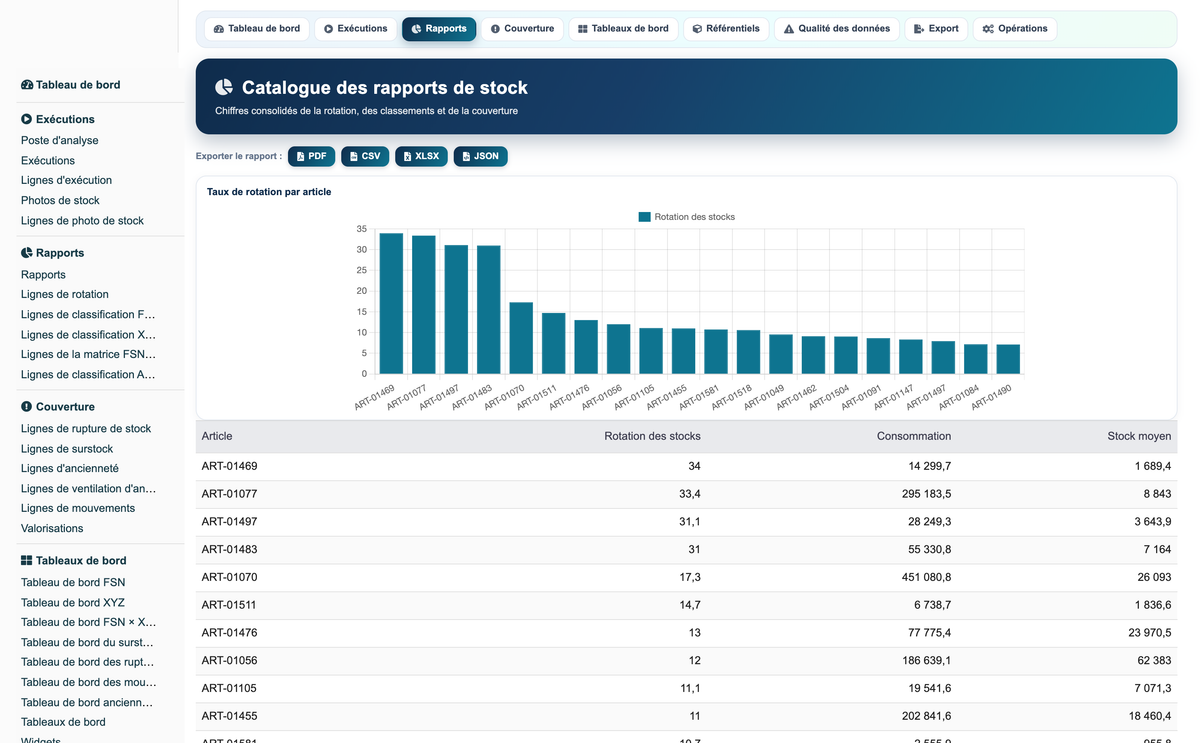Open Lignes de photo de stock
Image resolution: width=1200 pixels, height=743 pixels.
[x=82, y=221]
